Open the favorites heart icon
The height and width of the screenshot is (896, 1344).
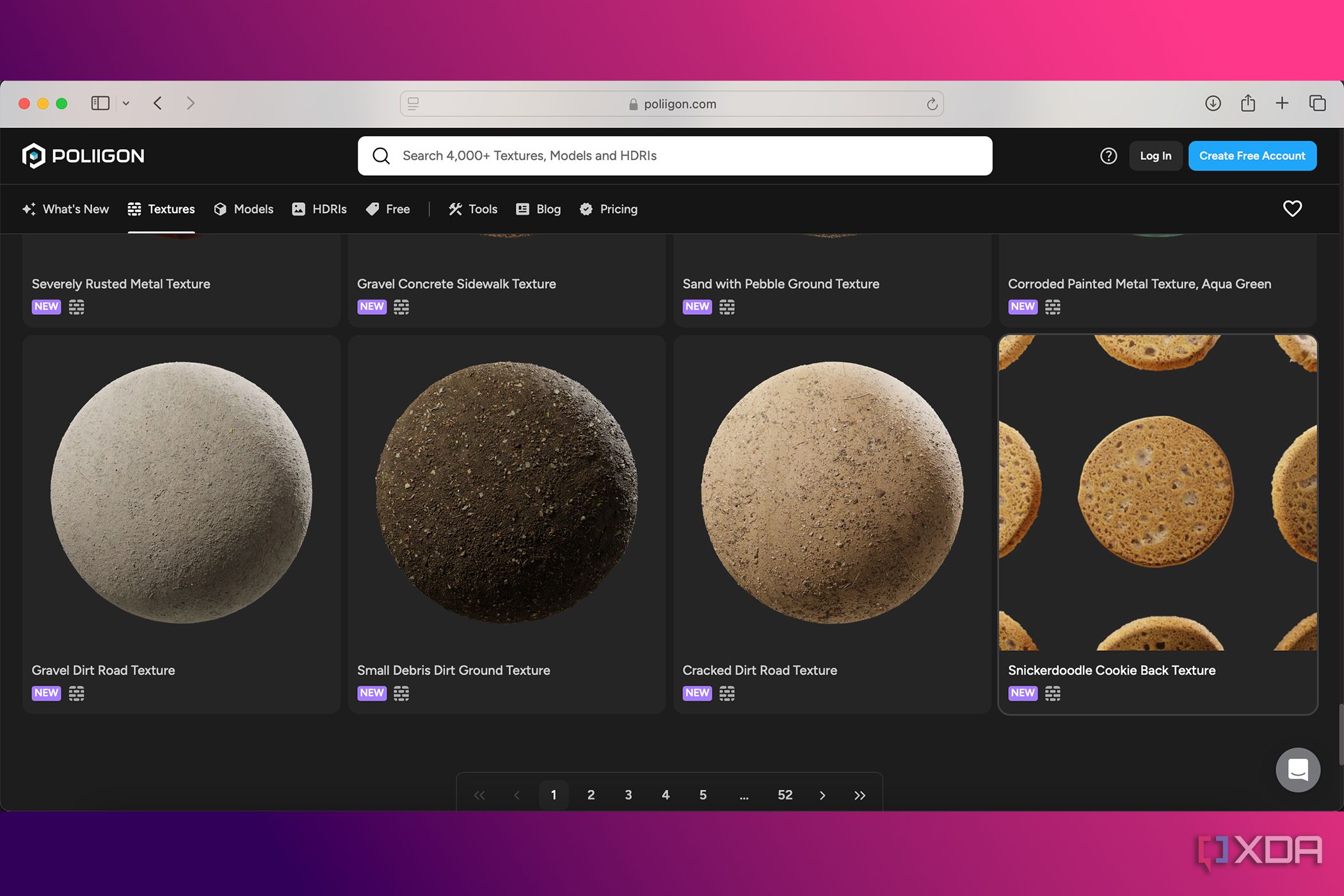click(x=1292, y=209)
